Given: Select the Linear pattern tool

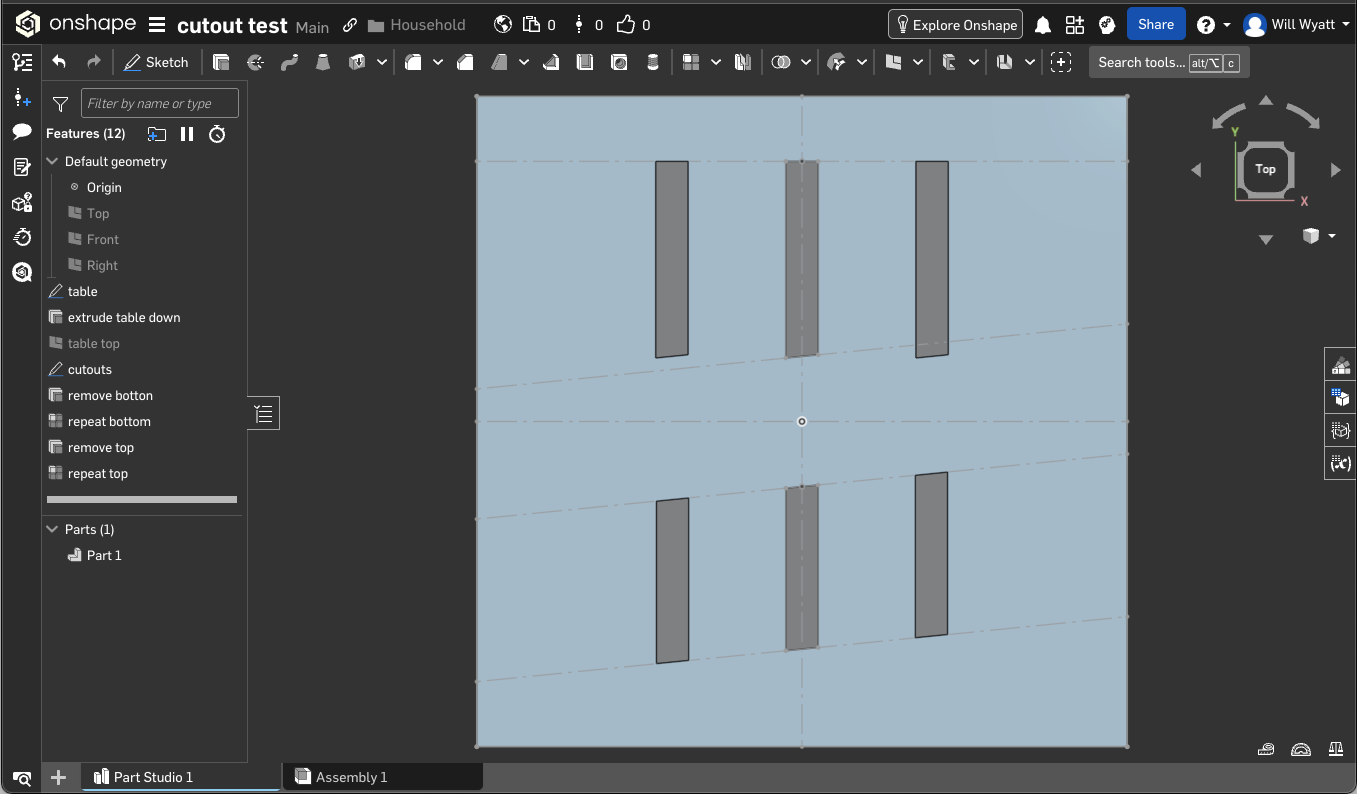Looking at the screenshot, I should (691, 62).
